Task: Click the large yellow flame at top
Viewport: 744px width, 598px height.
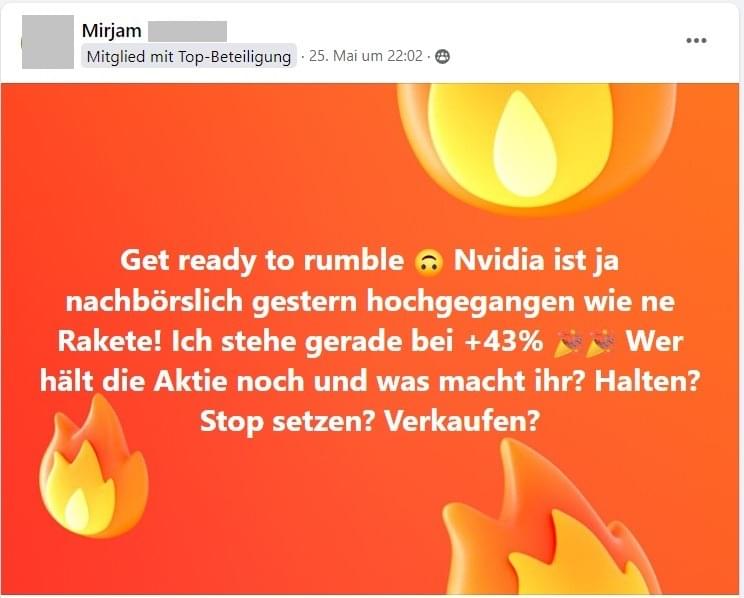Action: point(537,146)
